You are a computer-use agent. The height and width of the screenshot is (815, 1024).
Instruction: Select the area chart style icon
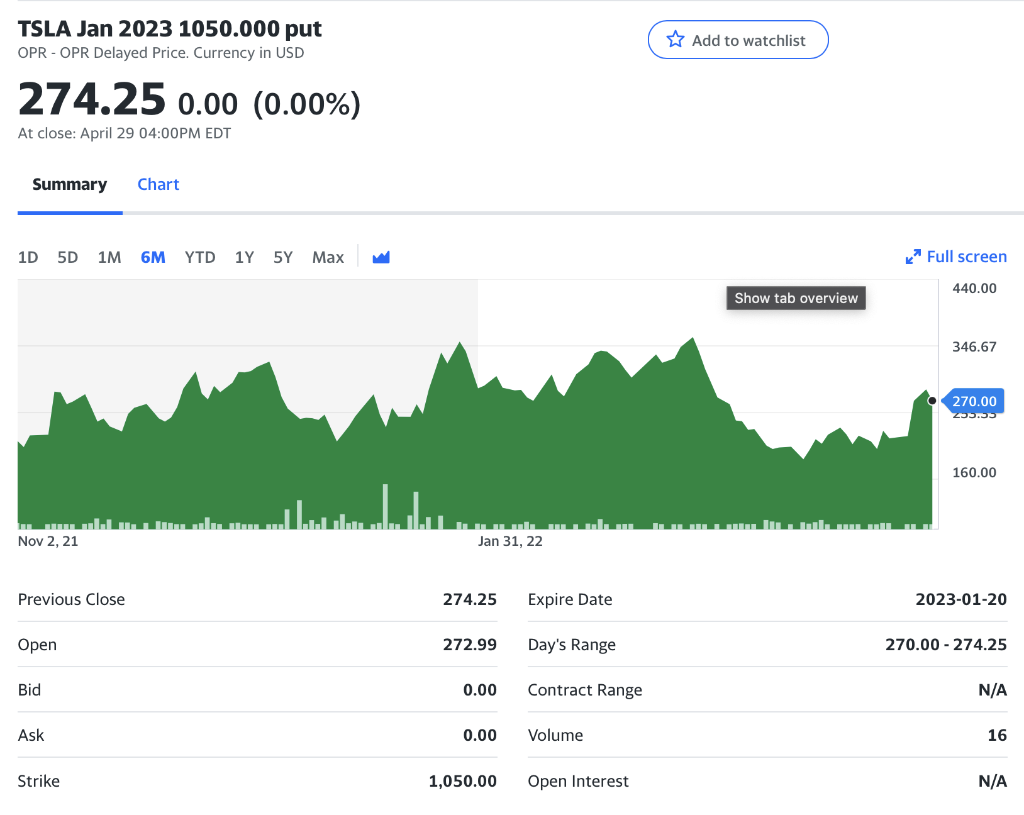click(380, 257)
